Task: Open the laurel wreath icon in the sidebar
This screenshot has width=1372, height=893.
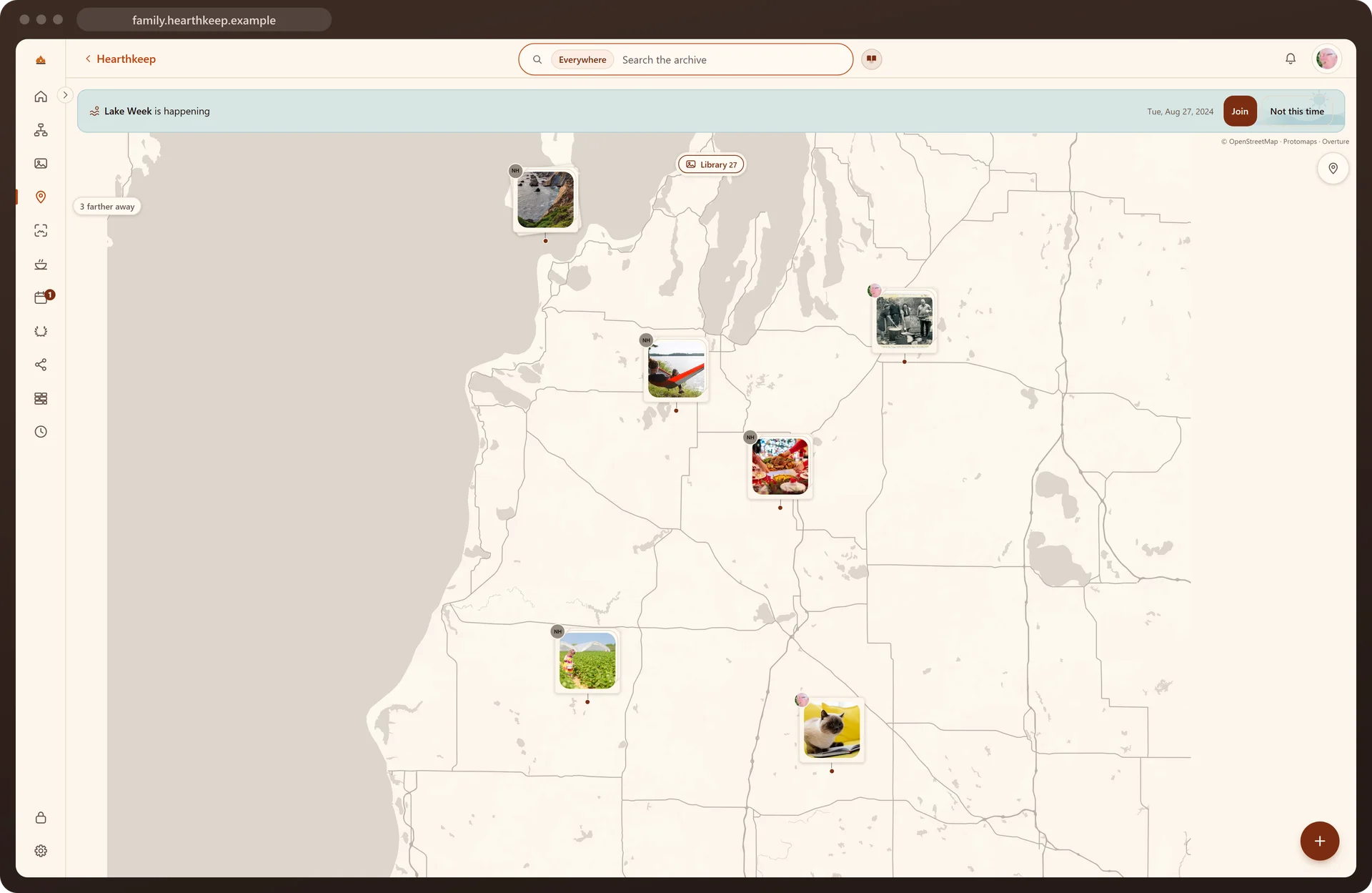Action: 41,331
